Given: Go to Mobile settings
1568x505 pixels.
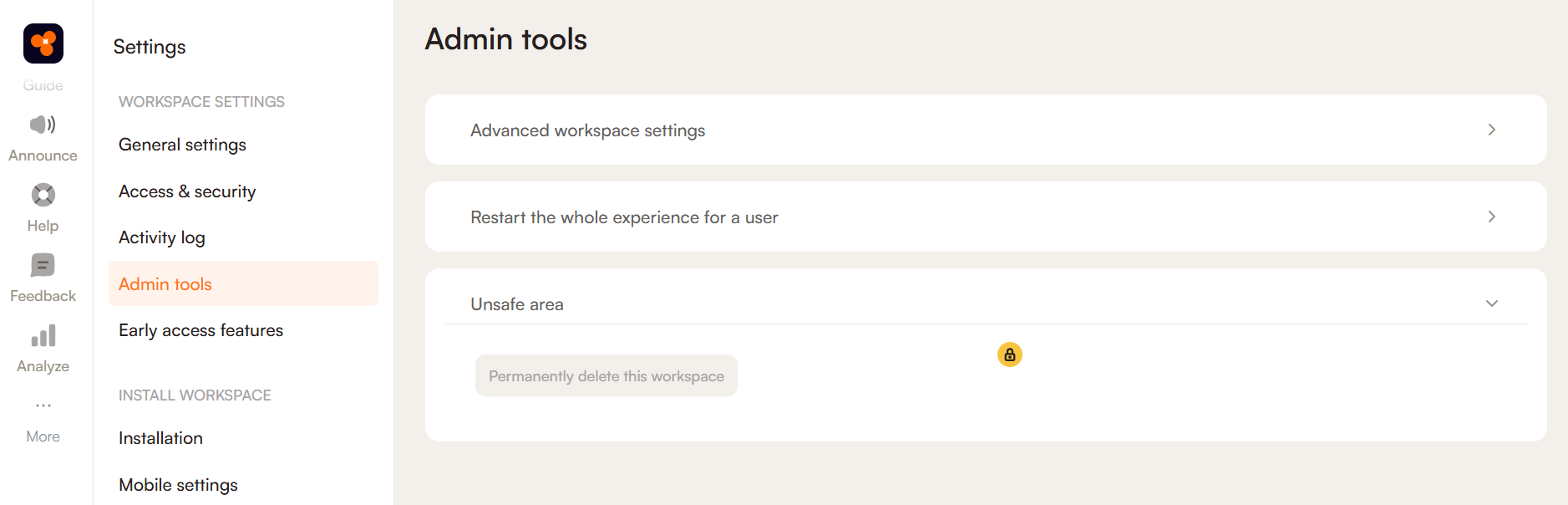Looking at the screenshot, I should [x=178, y=485].
